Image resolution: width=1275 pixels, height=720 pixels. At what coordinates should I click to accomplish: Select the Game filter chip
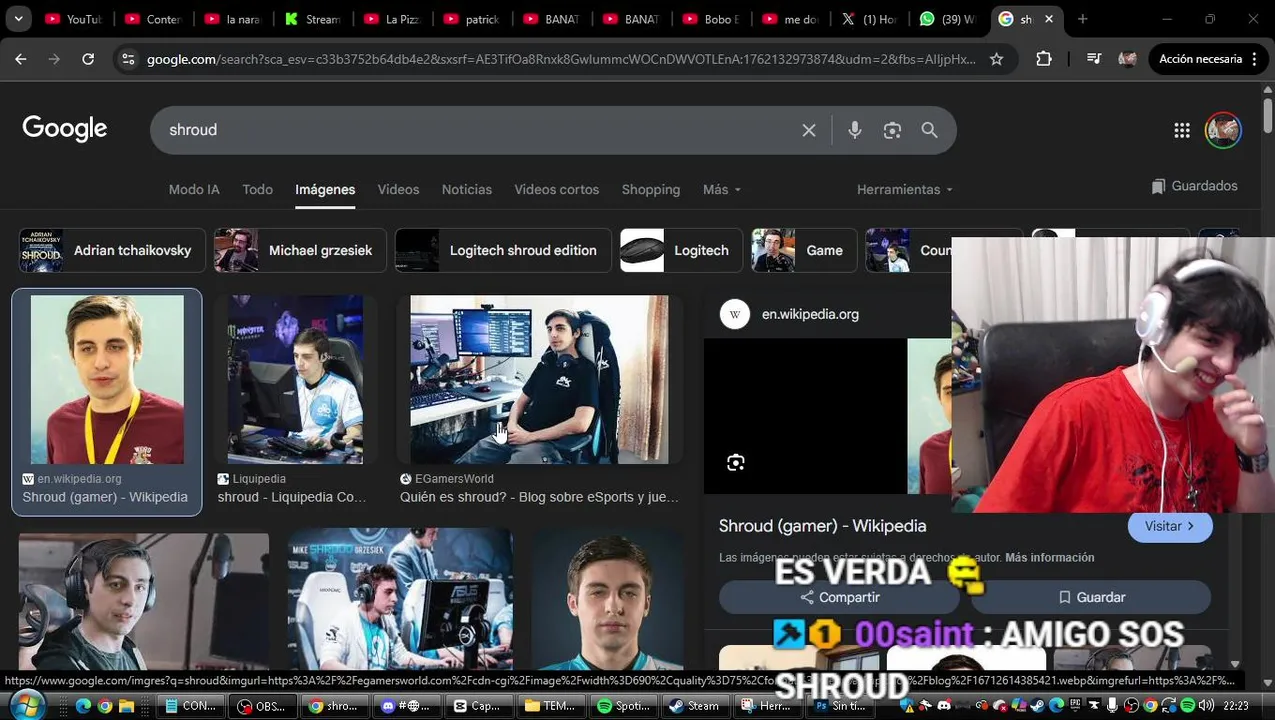[x=804, y=250]
